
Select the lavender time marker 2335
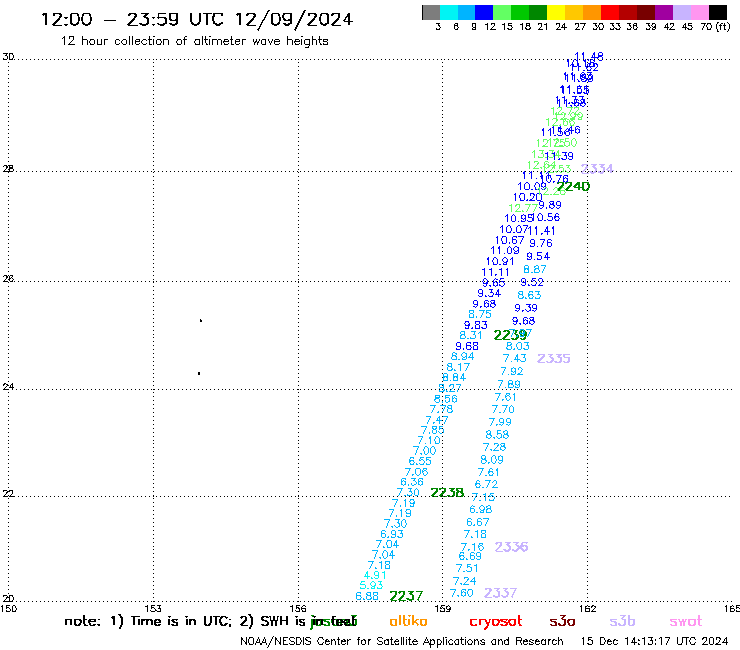[554, 359]
